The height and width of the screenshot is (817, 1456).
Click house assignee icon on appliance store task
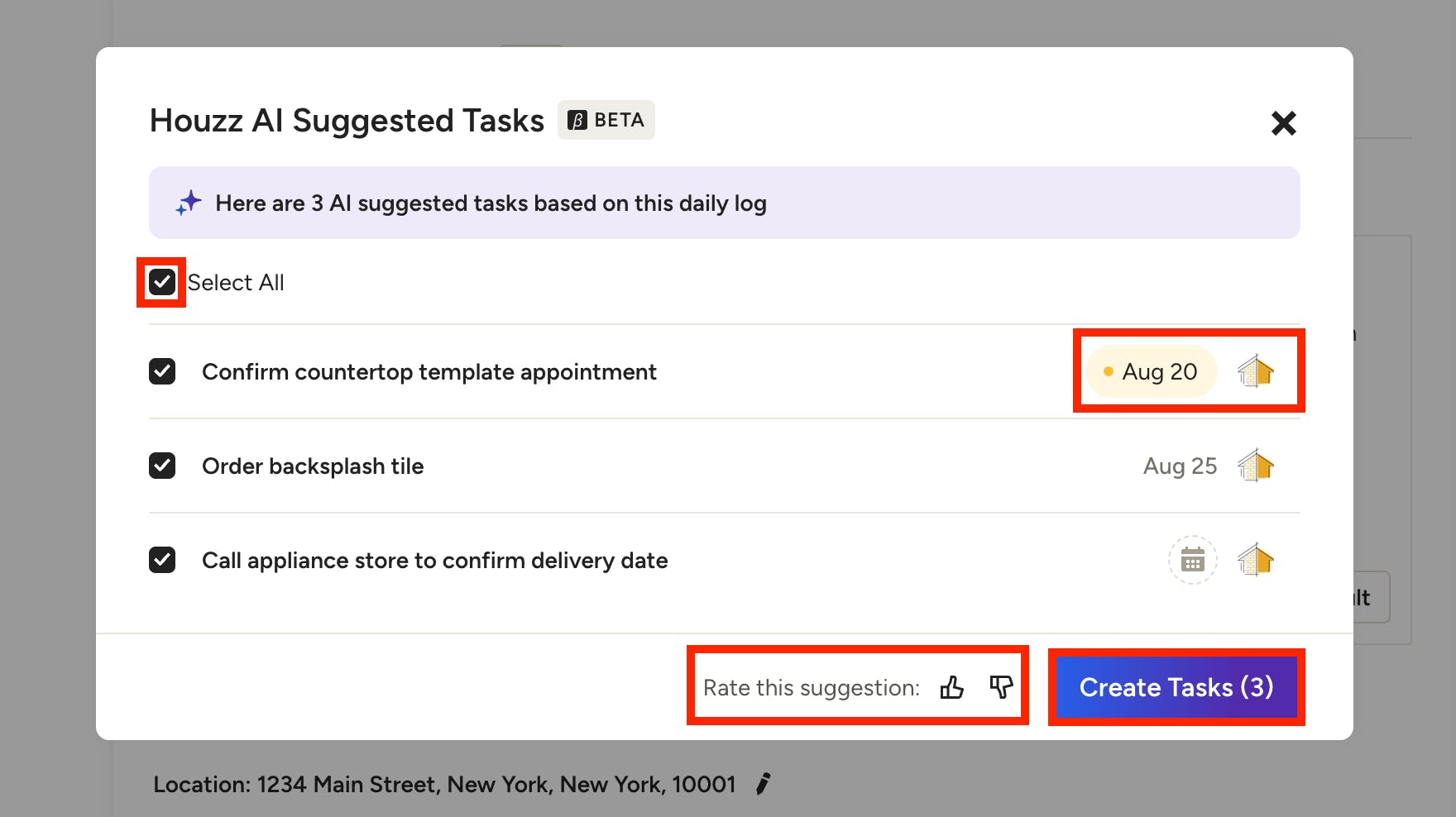[x=1256, y=560]
